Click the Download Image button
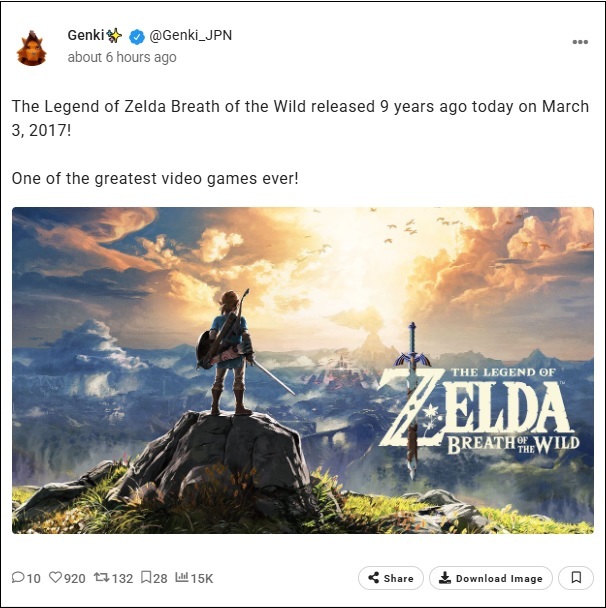The height and width of the screenshot is (608, 606). click(490, 578)
